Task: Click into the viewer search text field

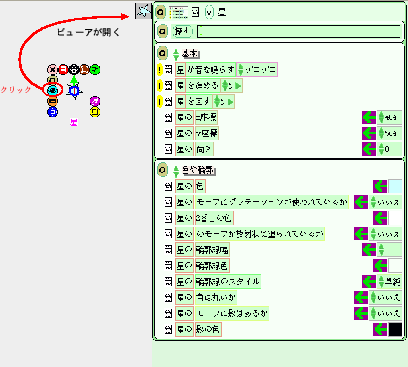Action: pyautogui.click(x=299, y=32)
